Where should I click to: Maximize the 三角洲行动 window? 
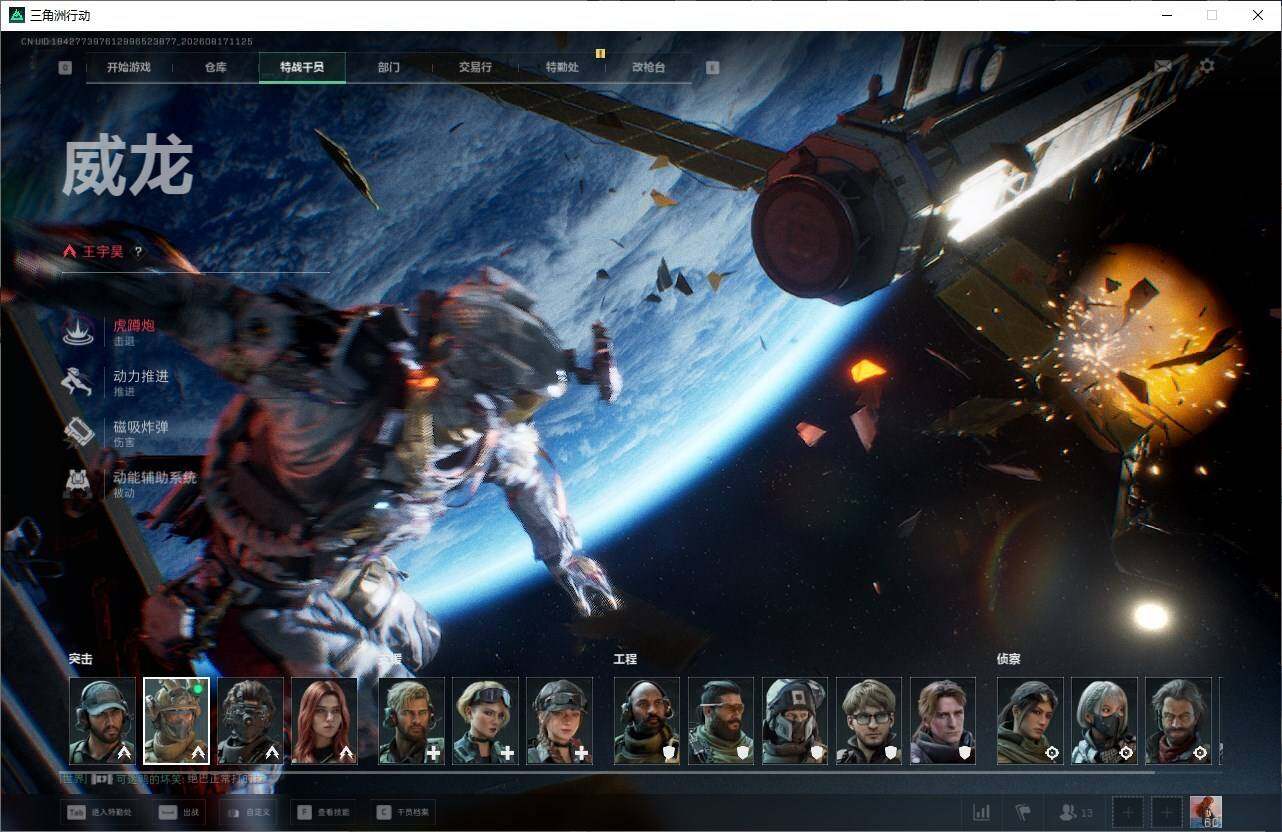point(1212,15)
